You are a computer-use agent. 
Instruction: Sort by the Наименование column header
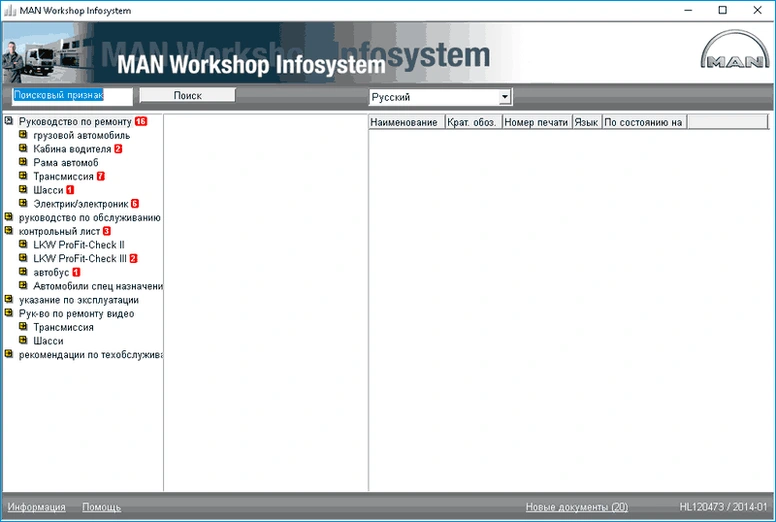tap(406, 122)
